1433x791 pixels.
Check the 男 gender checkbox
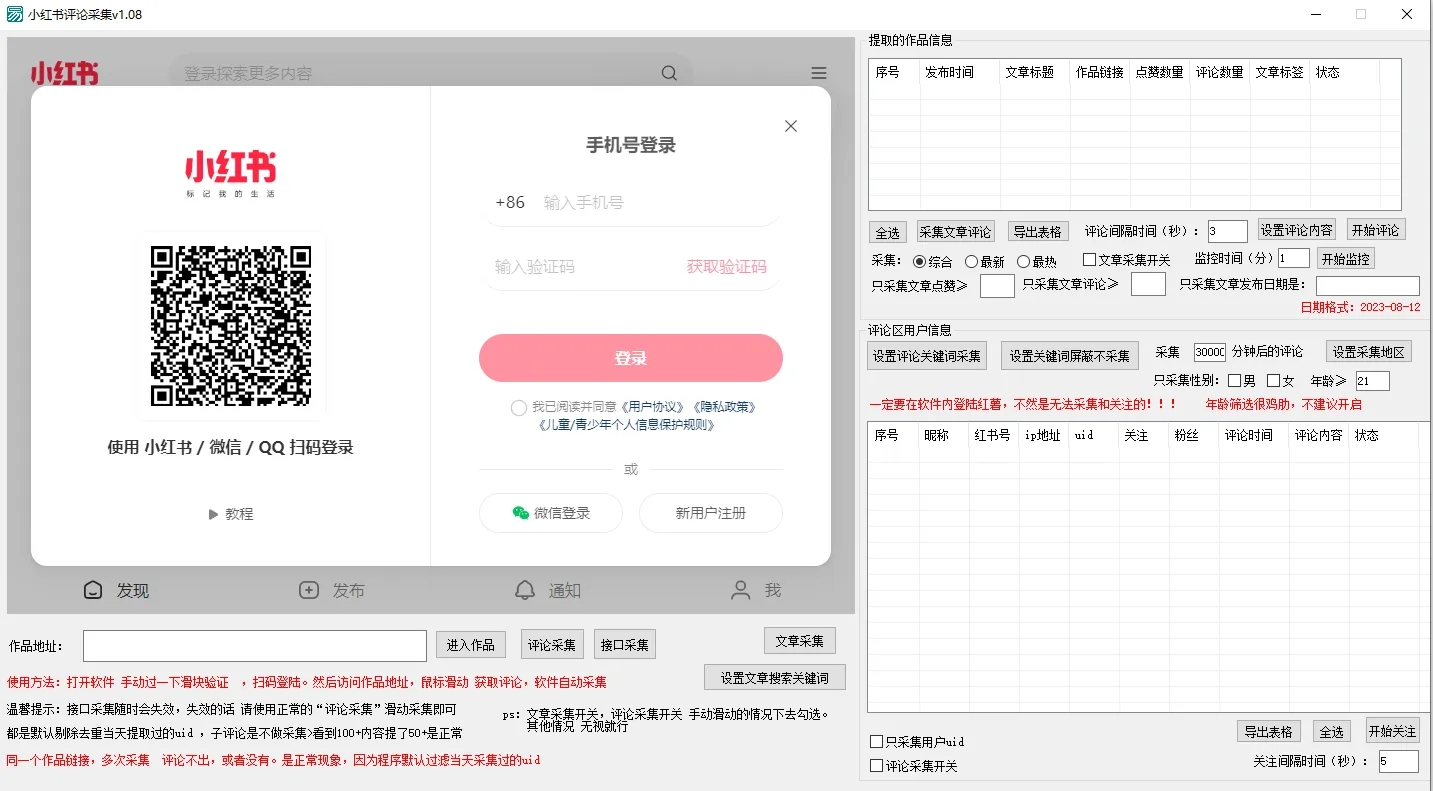click(1234, 381)
